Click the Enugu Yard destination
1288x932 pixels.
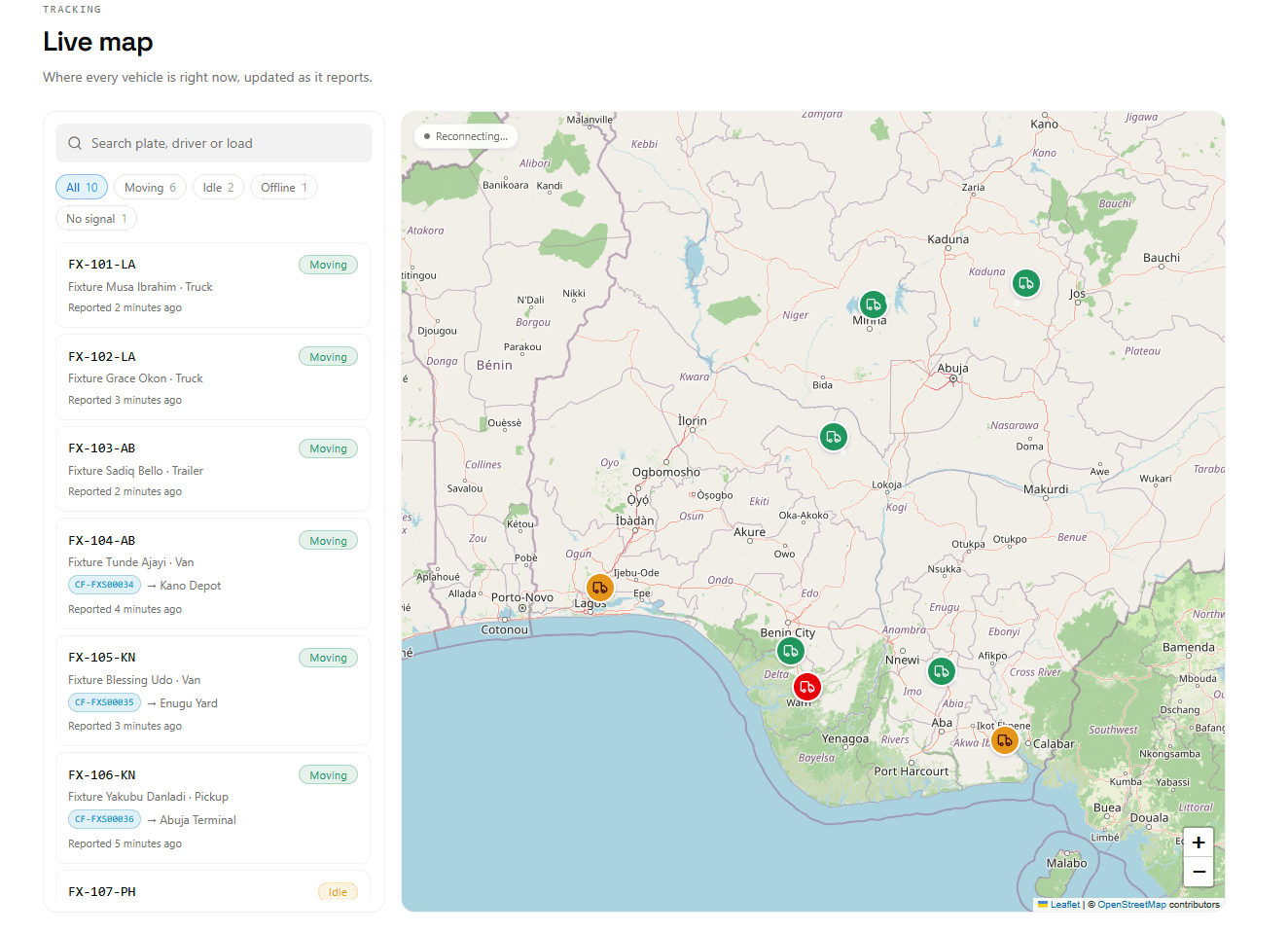click(x=189, y=703)
